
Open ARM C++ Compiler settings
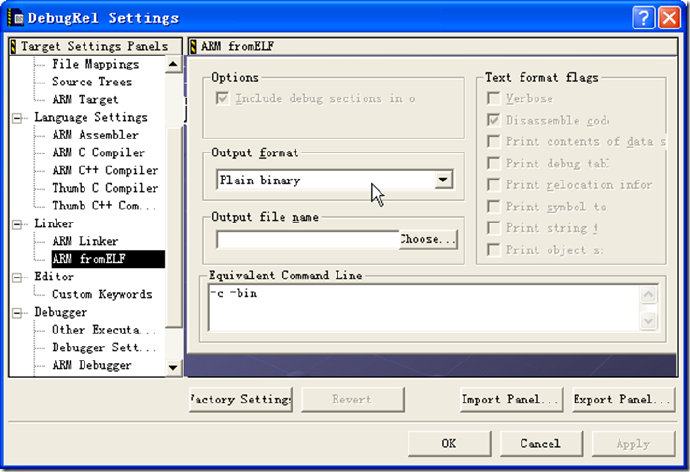click(105, 170)
